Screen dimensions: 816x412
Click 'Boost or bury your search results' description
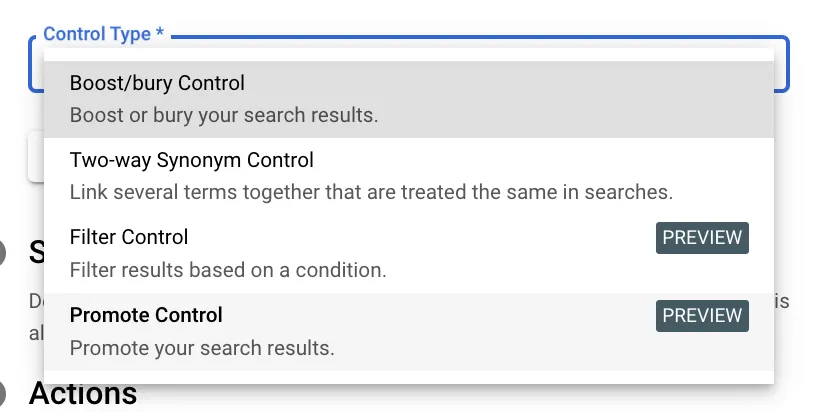223,115
